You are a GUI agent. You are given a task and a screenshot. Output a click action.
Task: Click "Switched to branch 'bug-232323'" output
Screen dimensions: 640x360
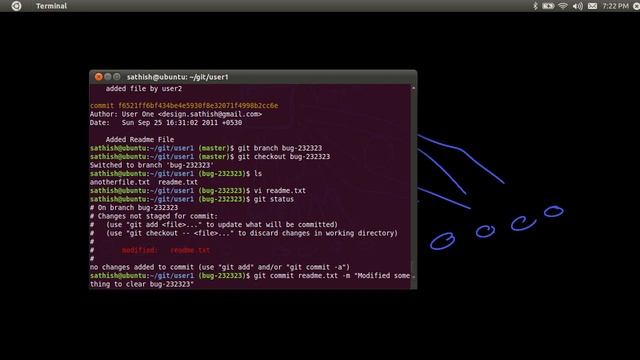[x=152, y=165]
